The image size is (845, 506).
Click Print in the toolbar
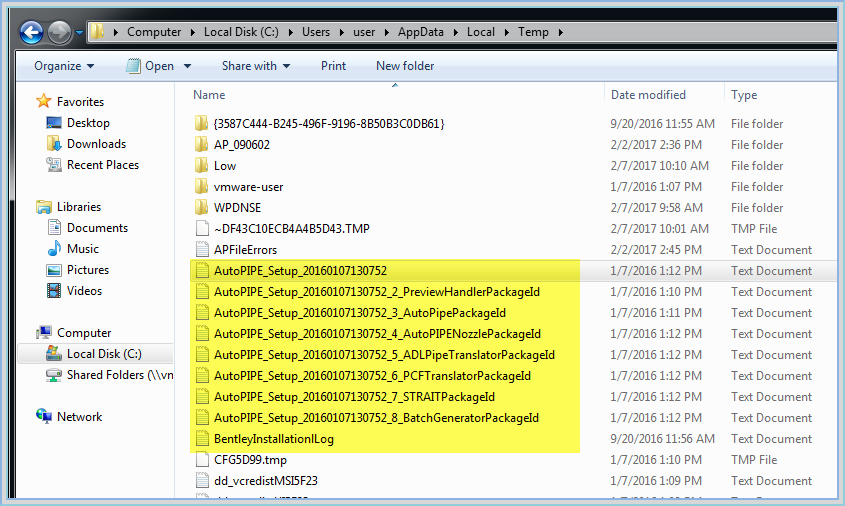tap(334, 66)
